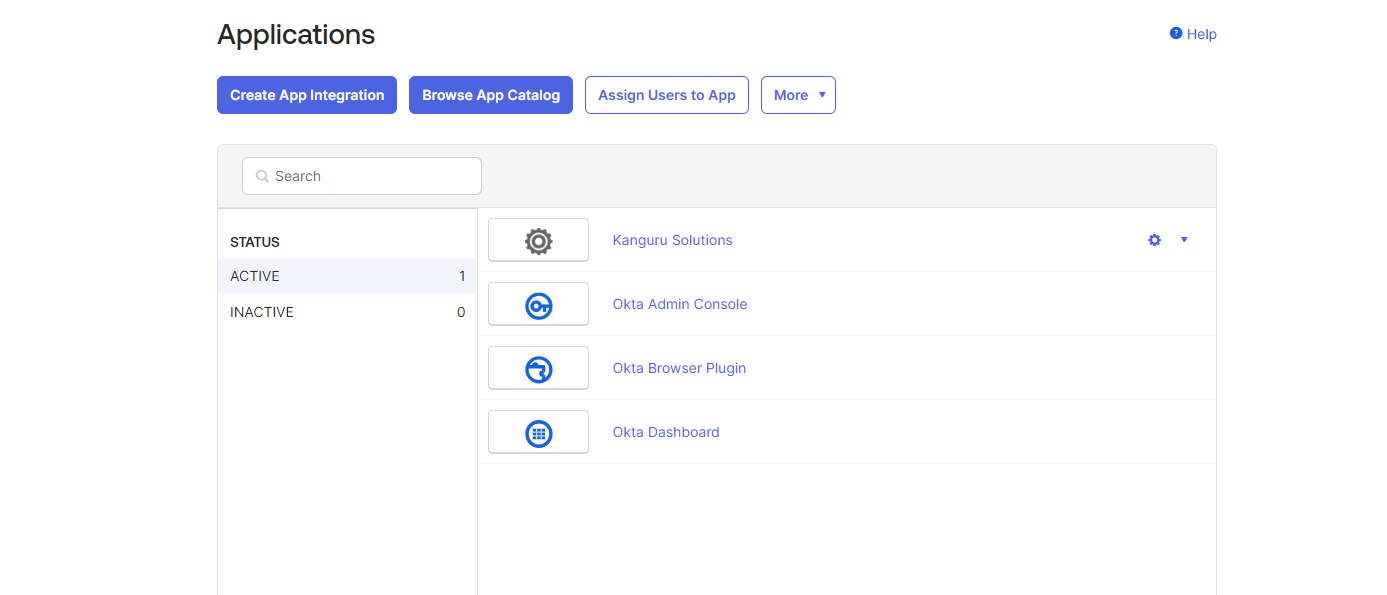Click the Help question mark icon
Viewport: 1387px width, 595px height.
pos(1176,34)
